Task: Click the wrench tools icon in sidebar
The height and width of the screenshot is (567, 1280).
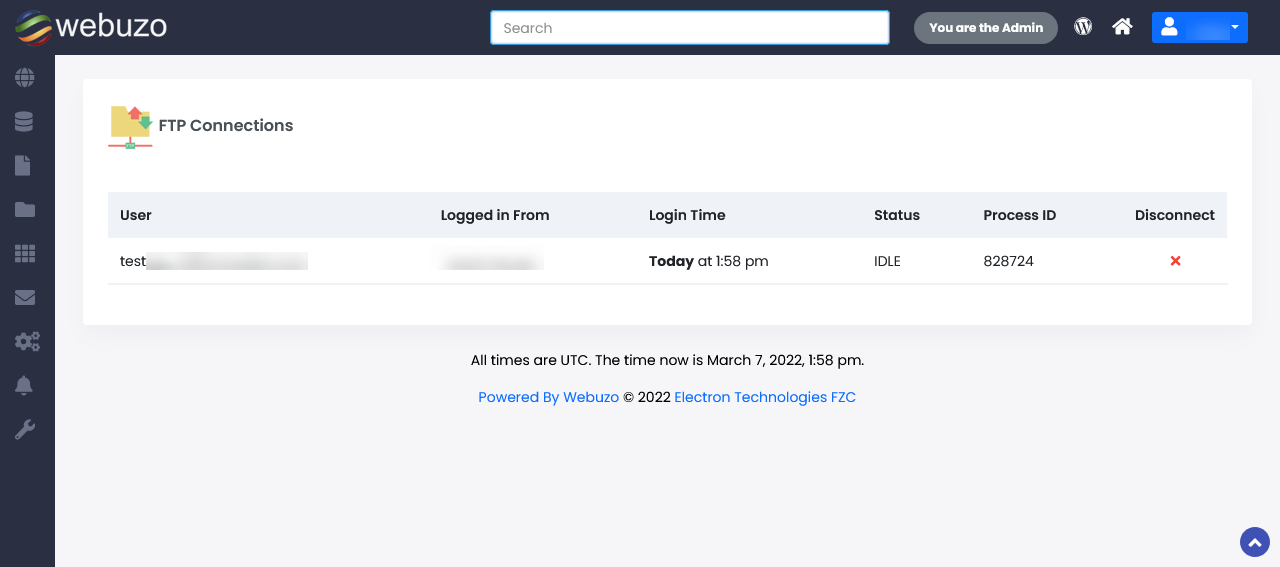Action: pos(25,430)
